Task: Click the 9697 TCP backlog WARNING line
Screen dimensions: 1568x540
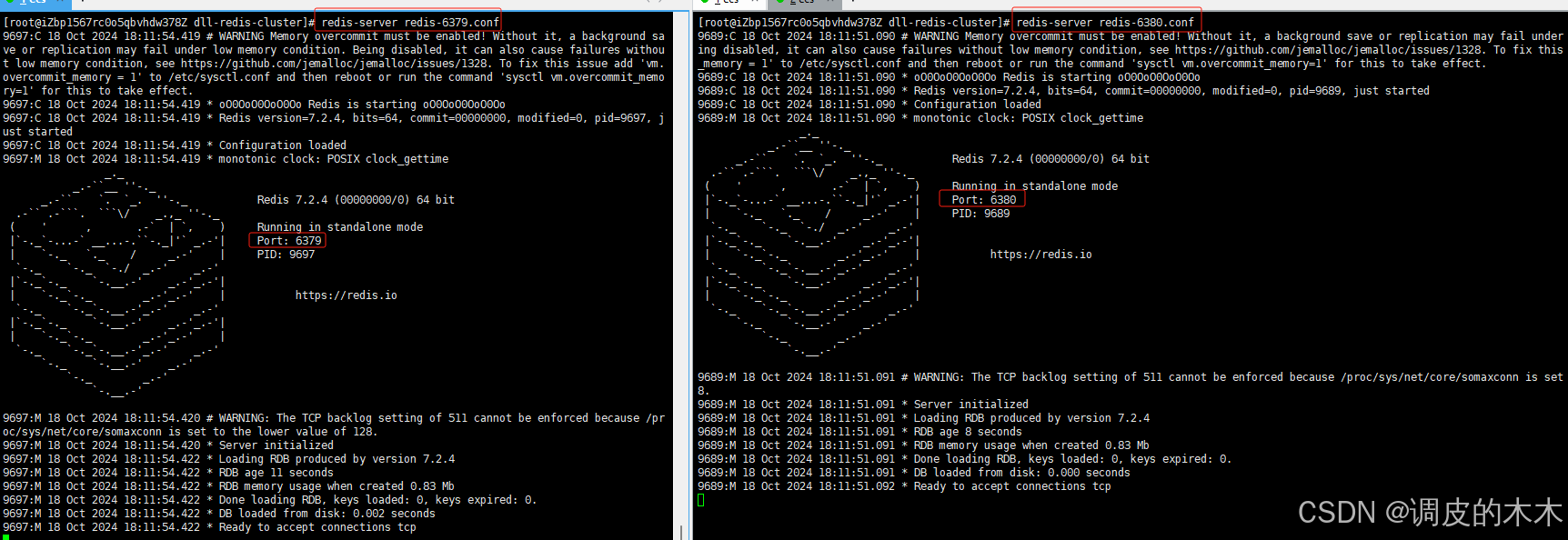Action: [x=334, y=425]
